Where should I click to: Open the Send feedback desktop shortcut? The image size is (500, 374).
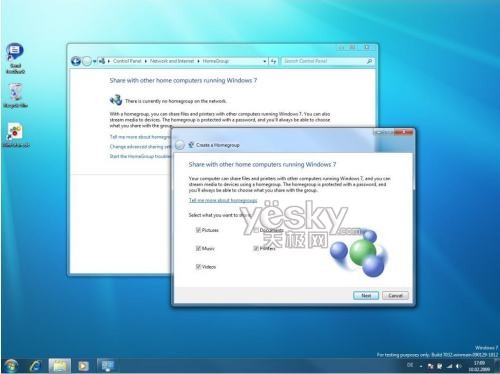coord(15,58)
